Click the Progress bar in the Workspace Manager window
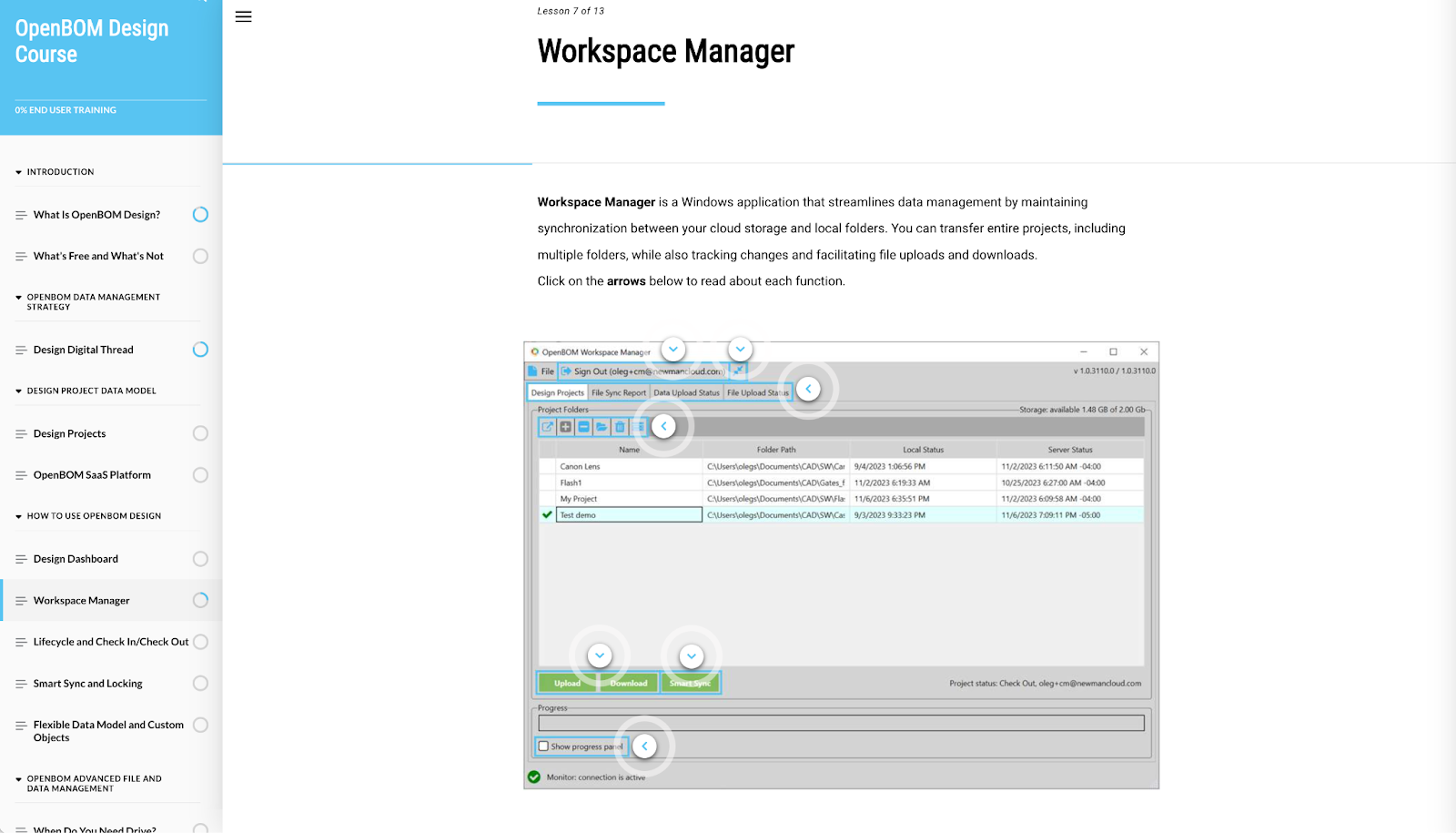 [841, 723]
